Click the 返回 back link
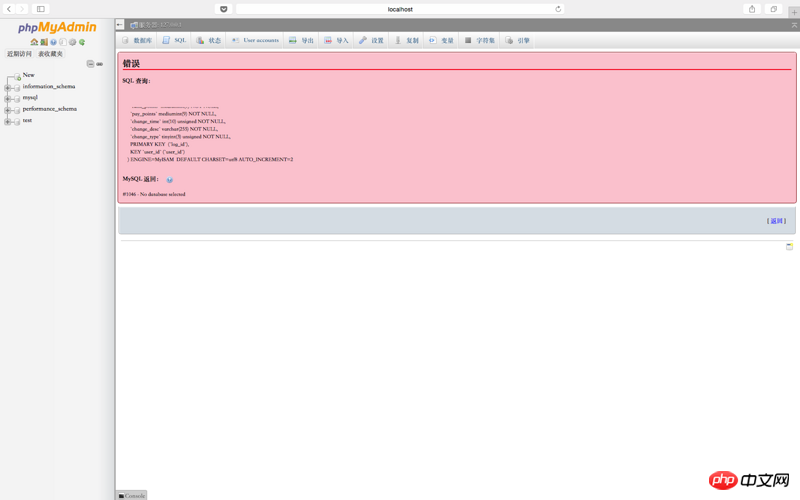 click(x=776, y=221)
